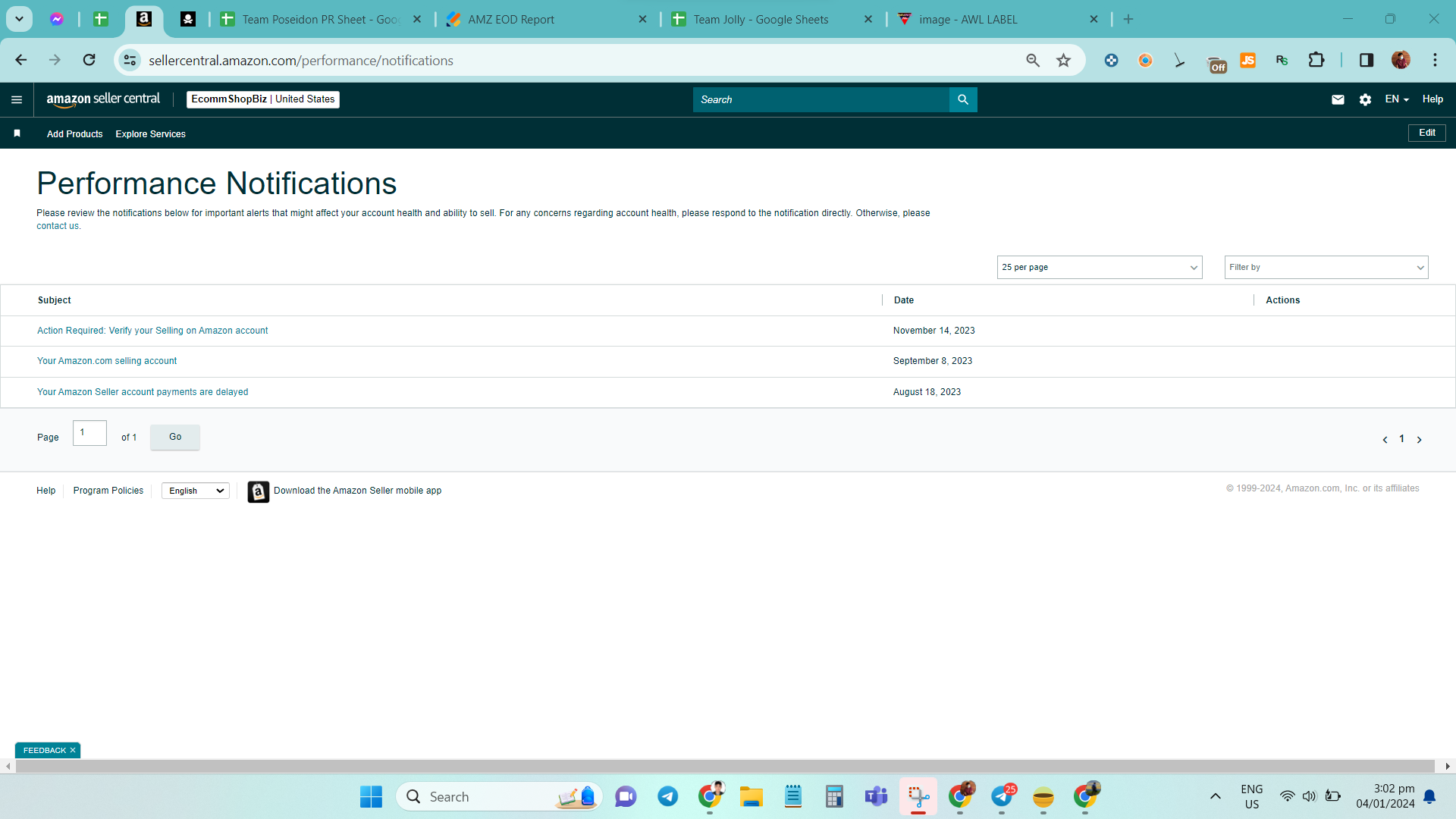Click the Amazon Seller mobile app icon
This screenshot has width=1456, height=819.
coord(258,491)
